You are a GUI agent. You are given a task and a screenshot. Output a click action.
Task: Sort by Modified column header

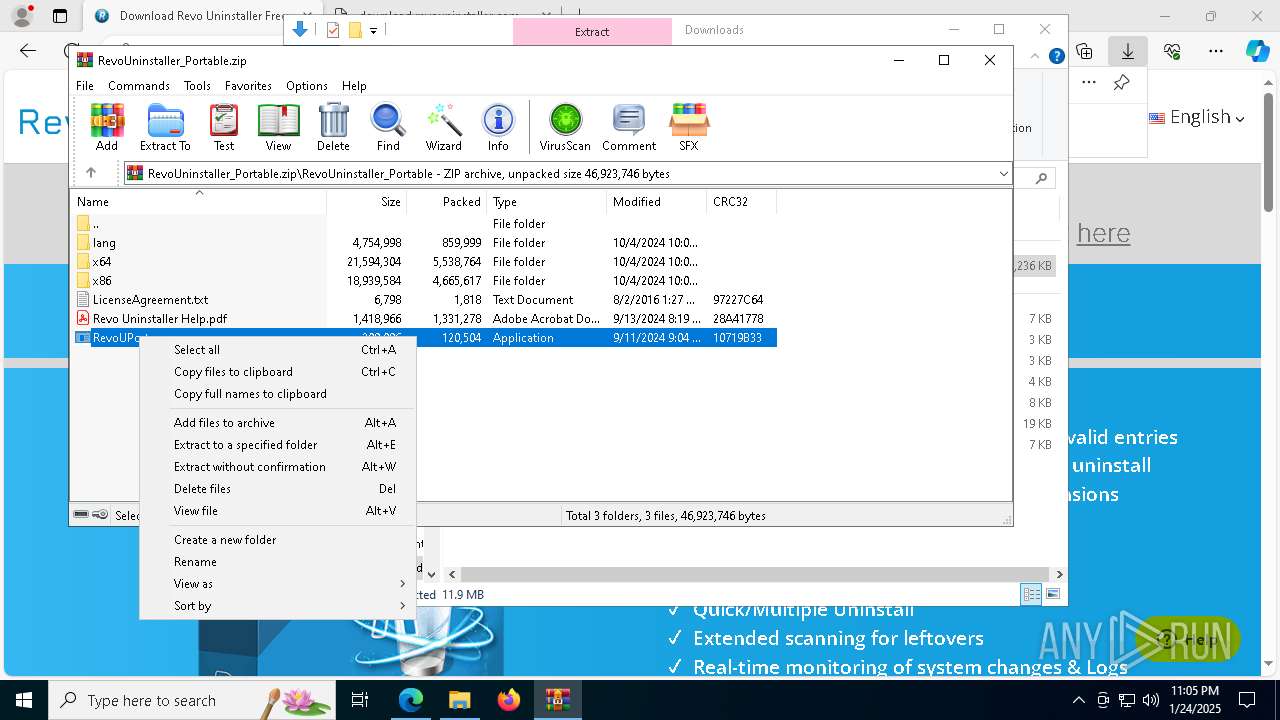click(x=657, y=201)
